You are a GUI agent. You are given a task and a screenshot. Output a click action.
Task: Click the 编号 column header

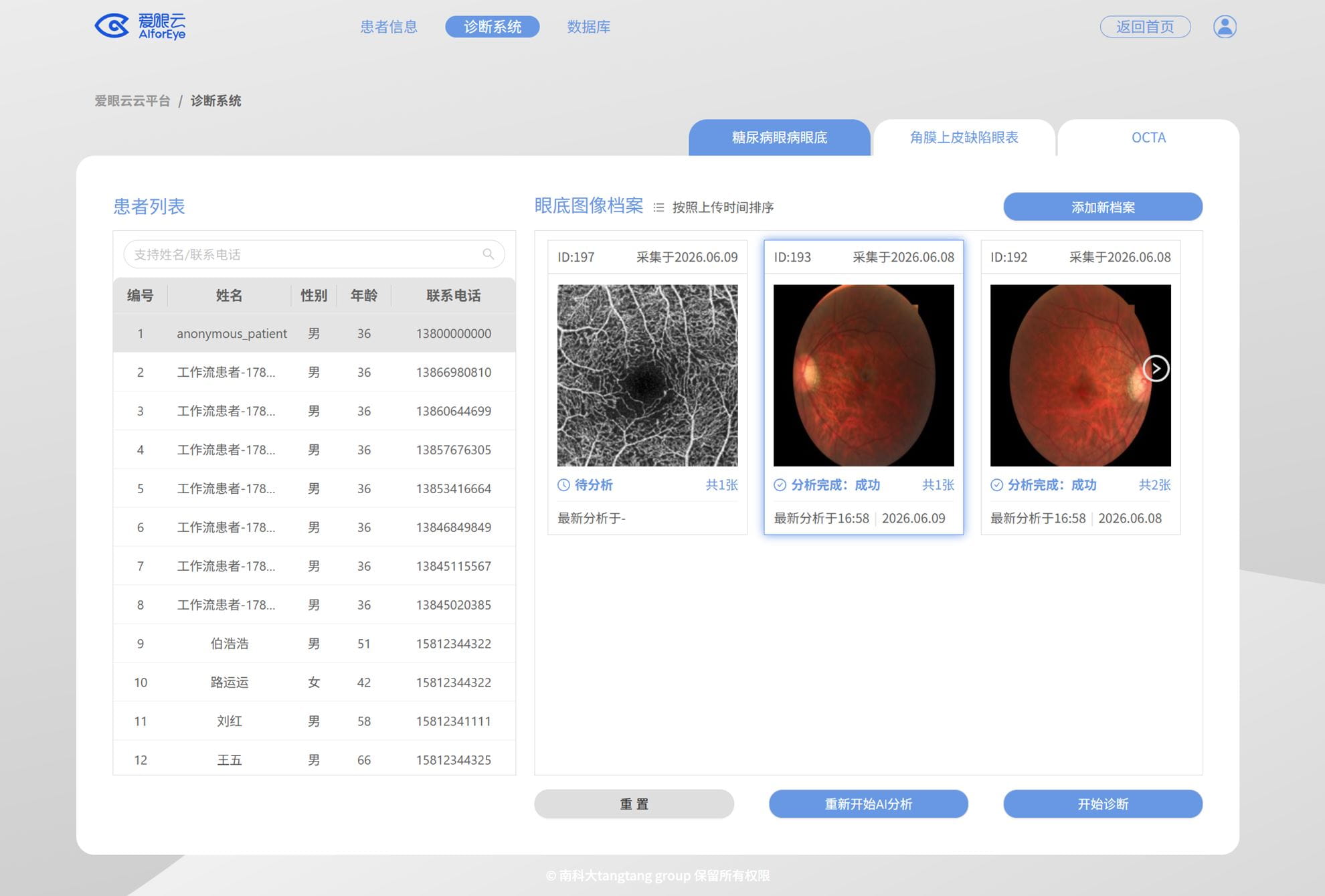click(x=141, y=296)
